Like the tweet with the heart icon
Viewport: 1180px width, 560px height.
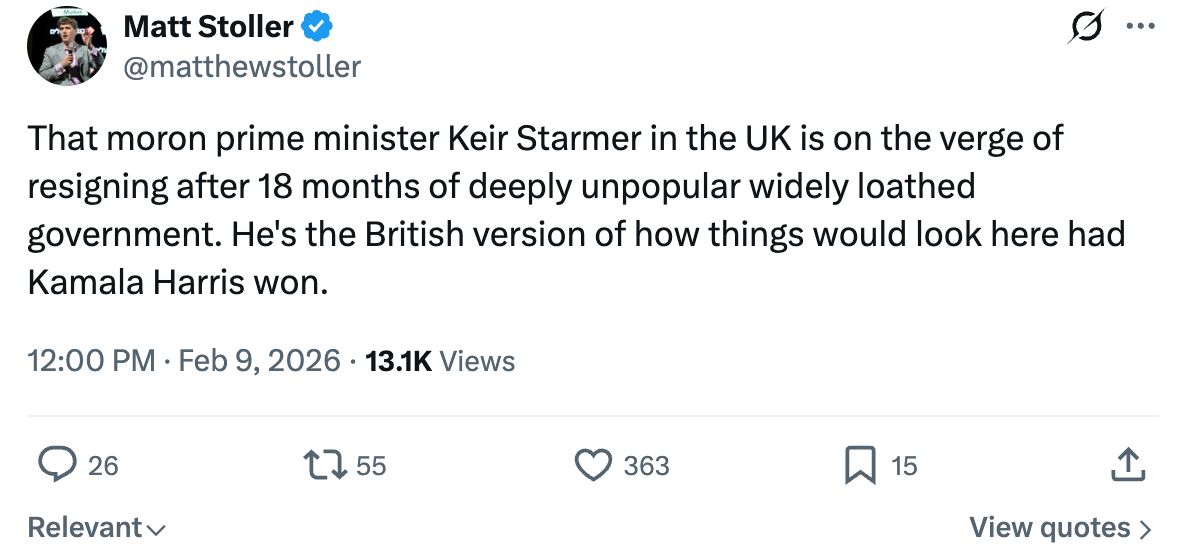tap(593, 465)
